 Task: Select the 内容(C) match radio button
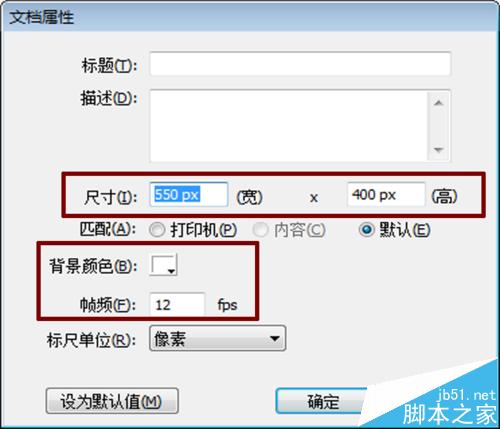pos(261,230)
